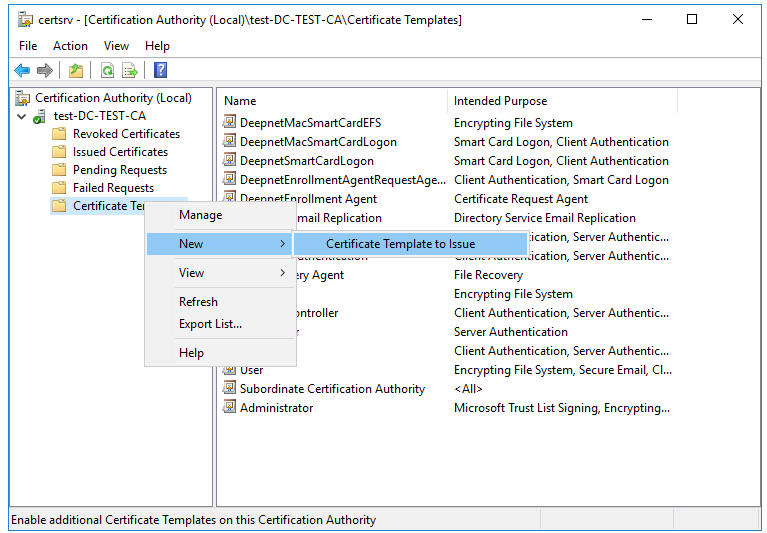The image size is (767, 533).
Task: Select the Pending Requests folder
Action: tap(119, 170)
